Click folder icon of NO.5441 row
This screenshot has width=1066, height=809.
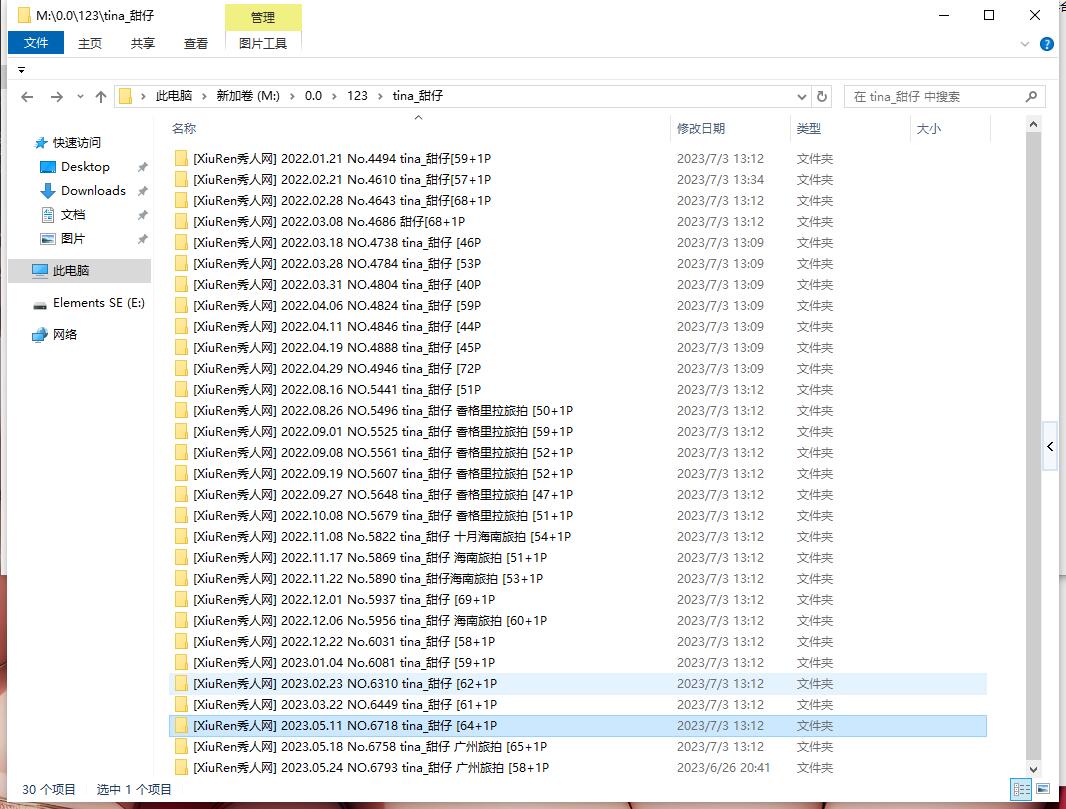click(x=181, y=390)
